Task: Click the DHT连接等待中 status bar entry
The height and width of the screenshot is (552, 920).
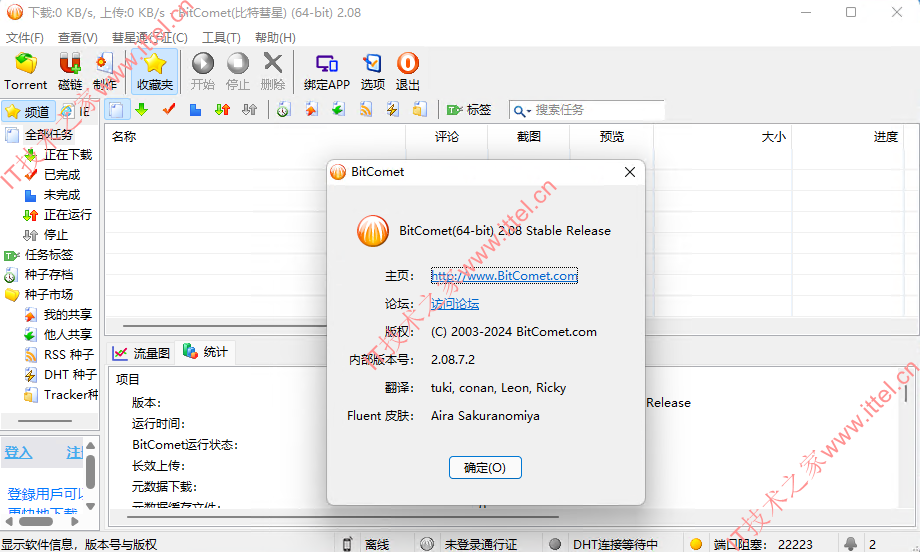Action: [x=614, y=544]
